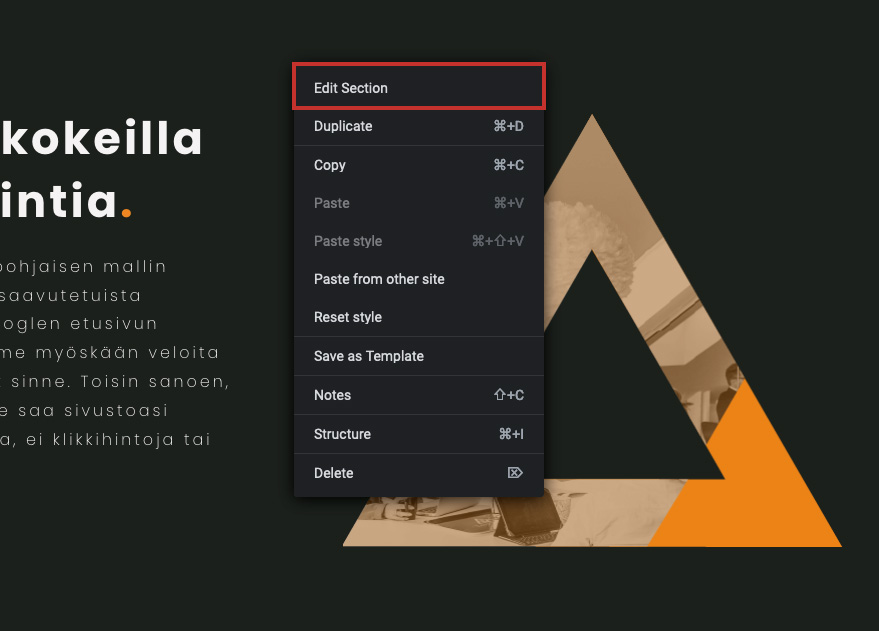
Task: Click the Copy menu entry
Action: tap(419, 165)
